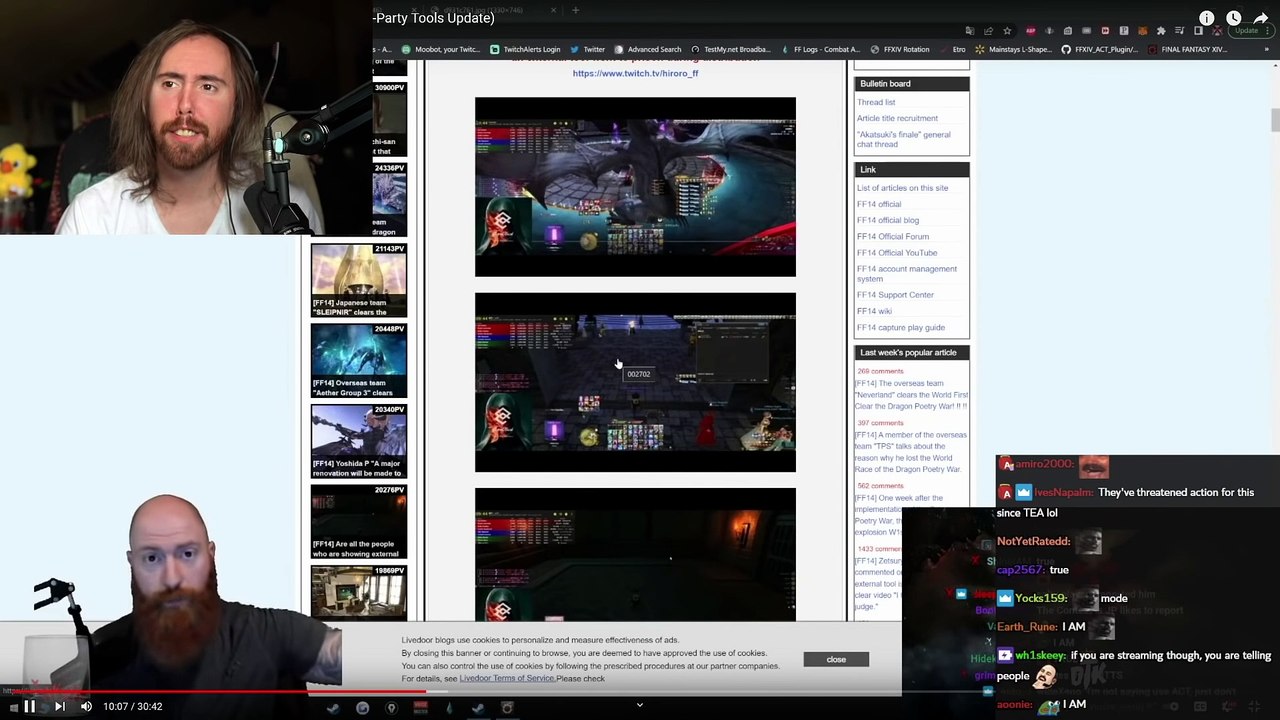Screen dimensions: 1280x720
Task: Open FF14 Official Forum link
Action: [x=893, y=236]
